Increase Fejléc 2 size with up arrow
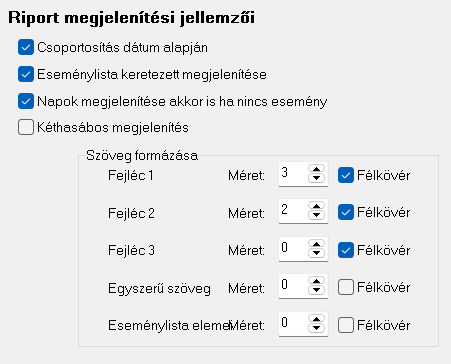The image size is (451, 364). pos(316,206)
